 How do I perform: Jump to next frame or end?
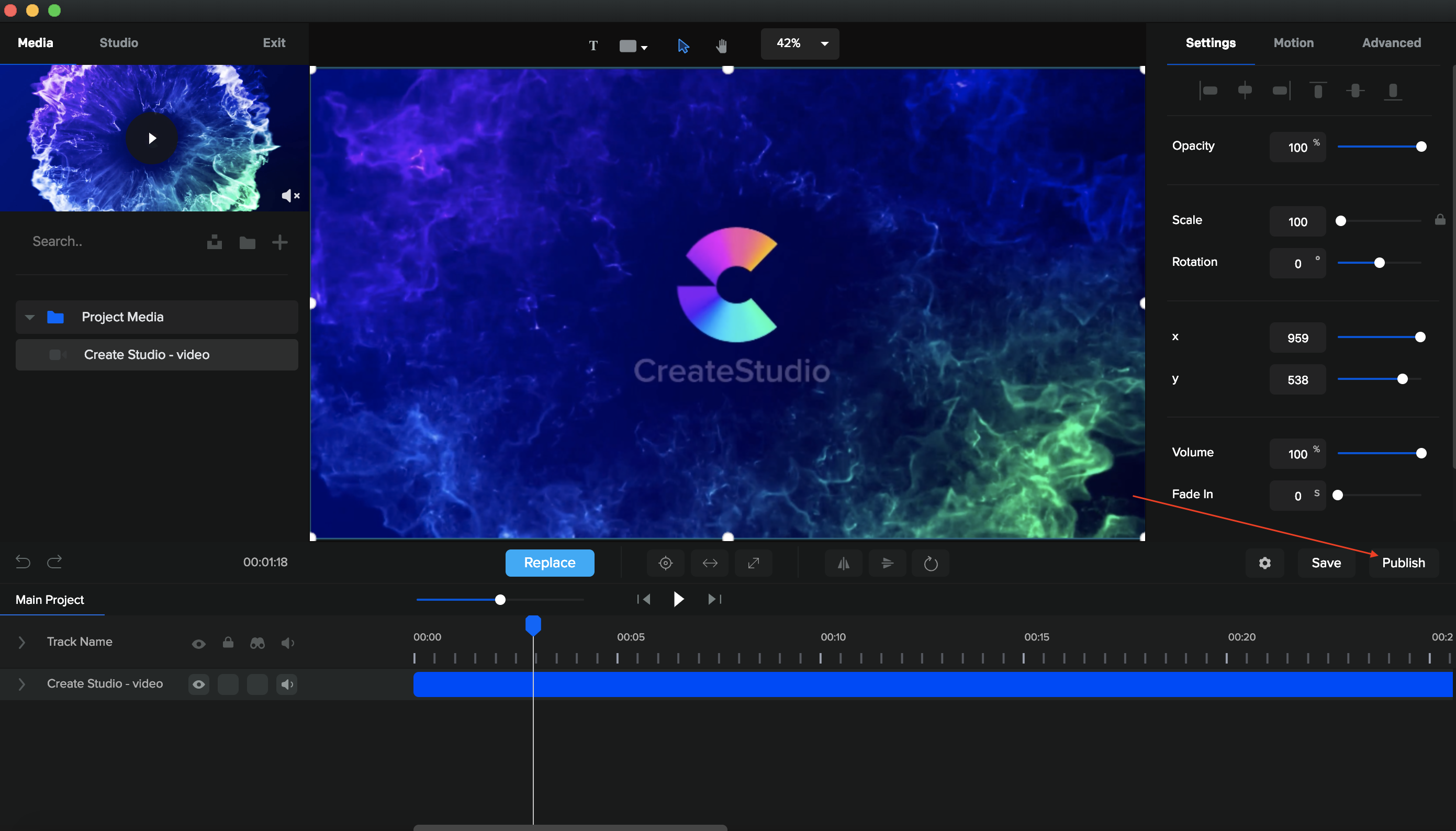(714, 599)
